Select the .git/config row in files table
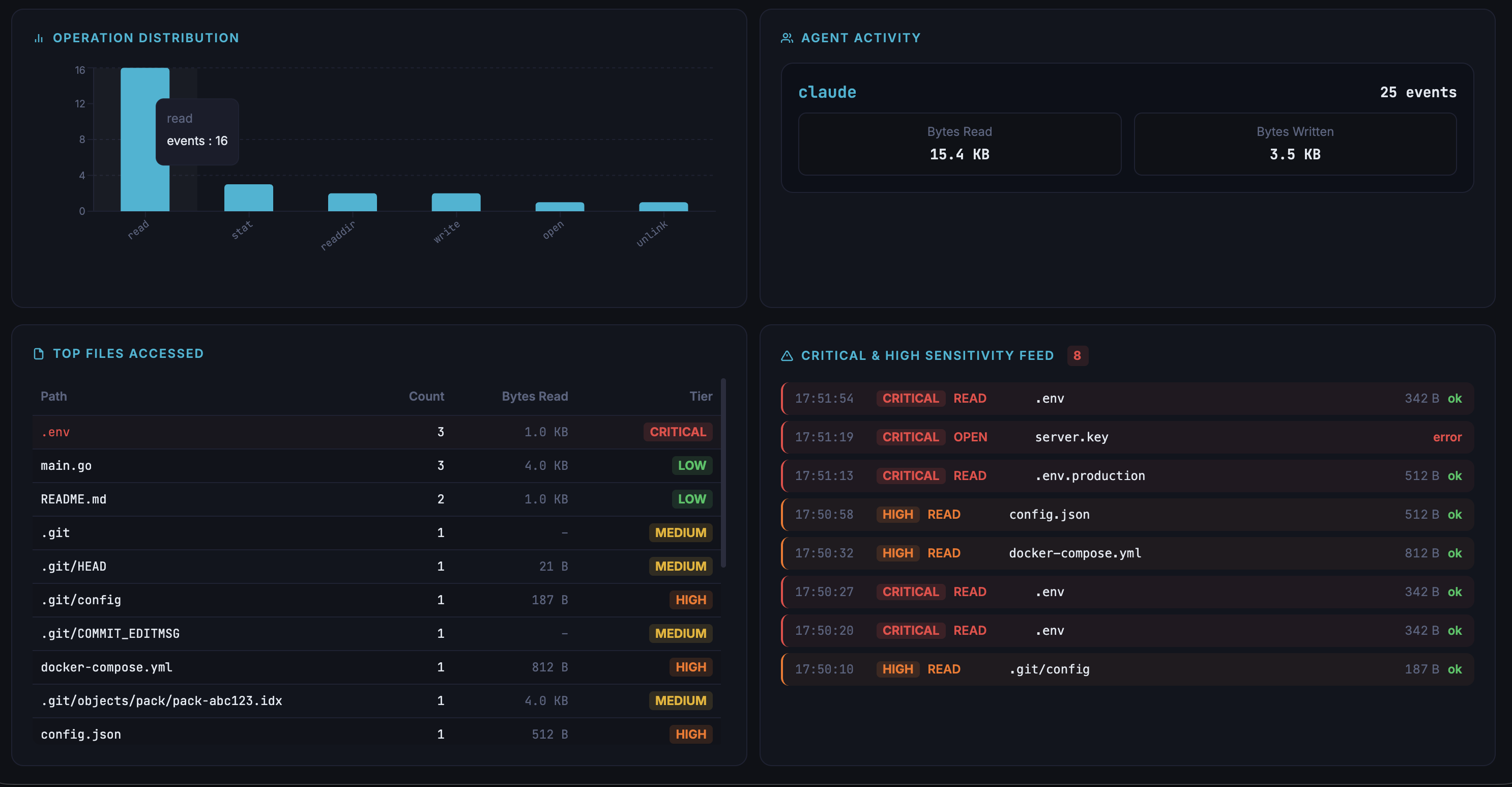1512x787 pixels. (377, 600)
